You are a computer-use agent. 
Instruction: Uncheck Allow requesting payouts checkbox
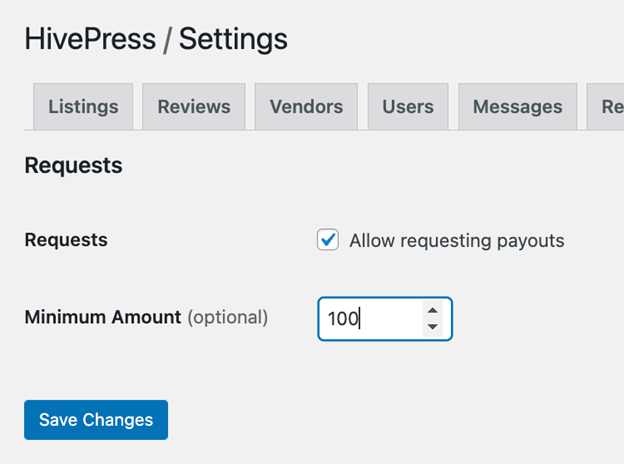click(x=328, y=240)
